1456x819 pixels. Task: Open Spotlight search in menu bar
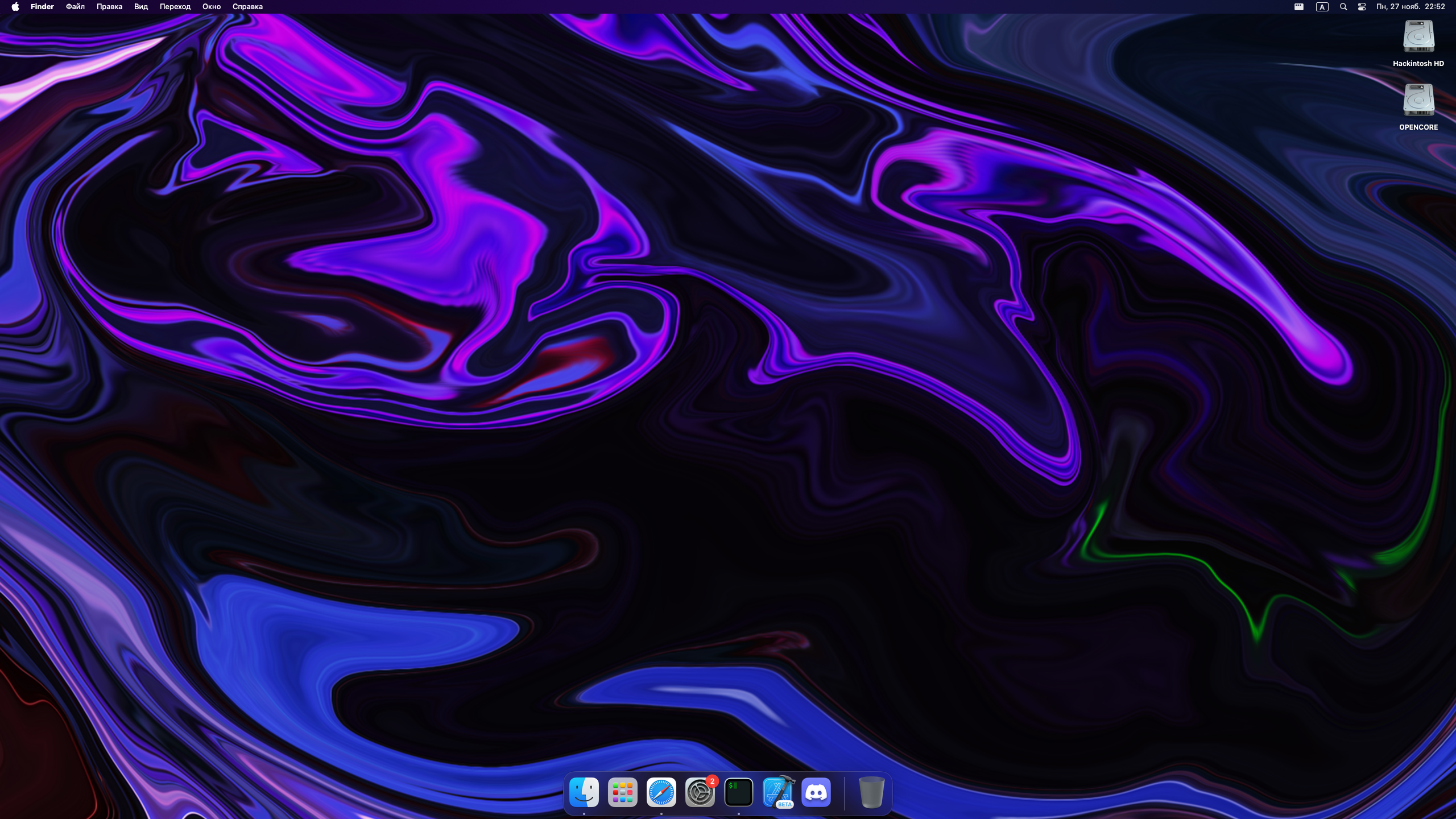pos(1343,7)
